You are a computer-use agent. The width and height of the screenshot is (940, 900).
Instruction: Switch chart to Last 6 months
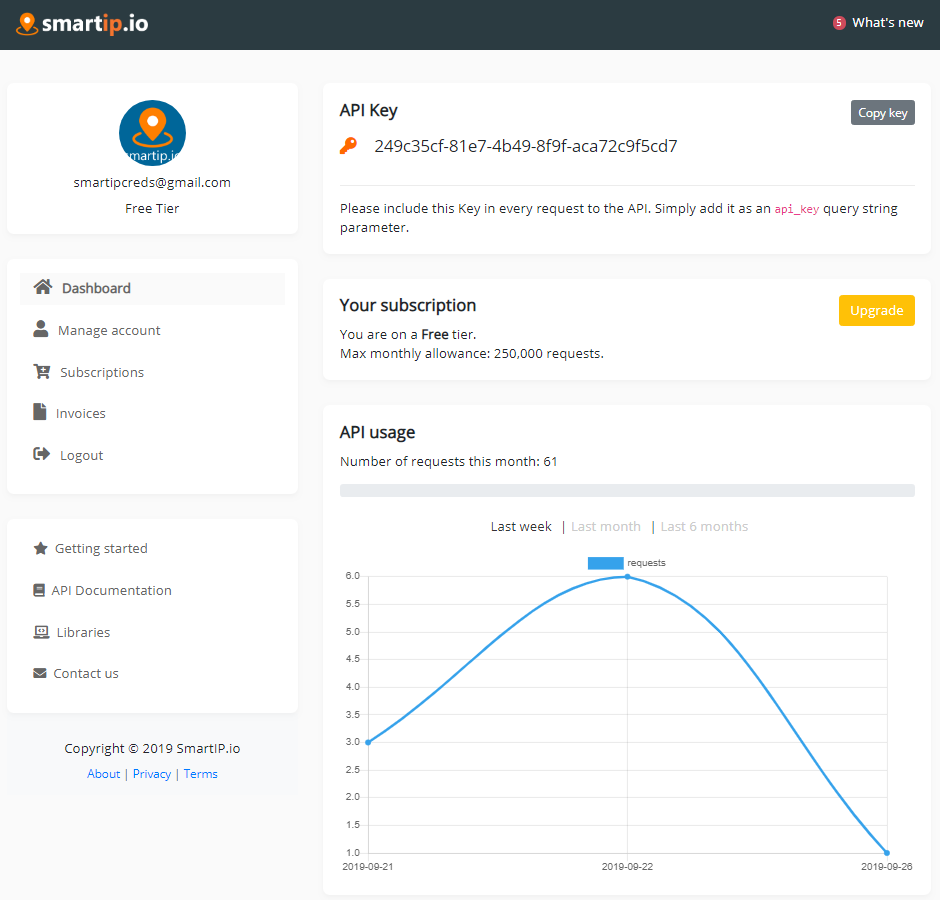pyautogui.click(x=704, y=527)
